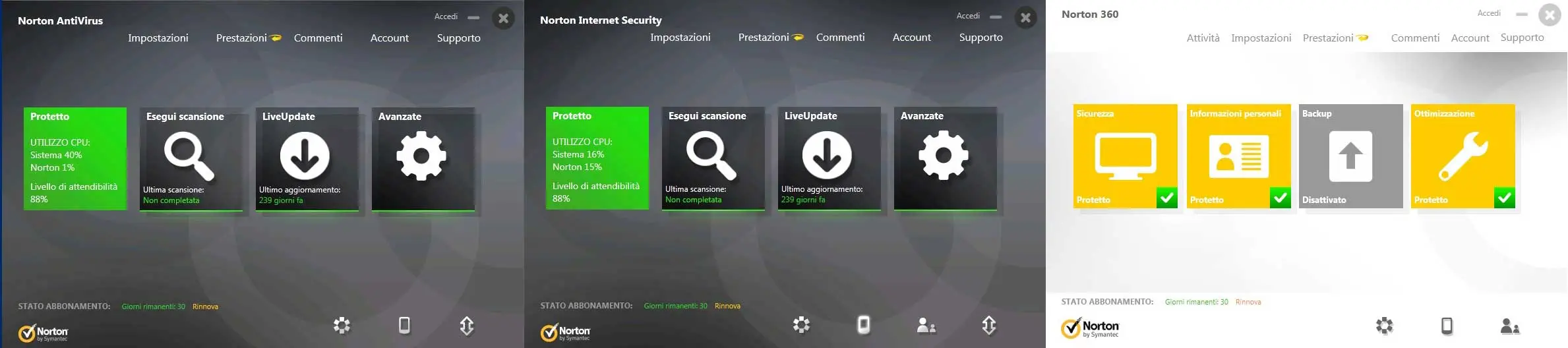
Task: Open Impostazioni in Norton 360
Action: (1261, 38)
